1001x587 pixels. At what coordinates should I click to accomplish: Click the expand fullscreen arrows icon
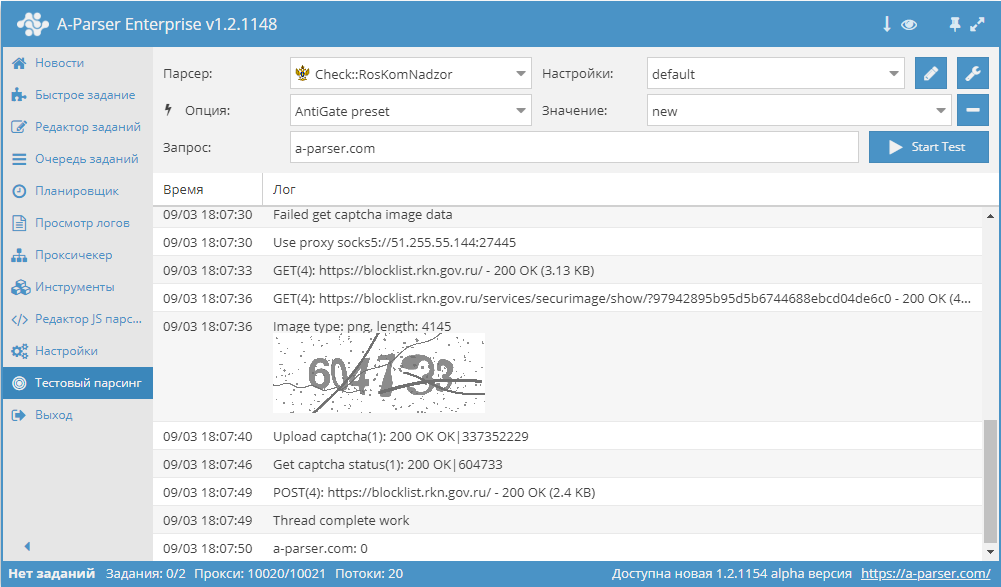(x=978, y=24)
